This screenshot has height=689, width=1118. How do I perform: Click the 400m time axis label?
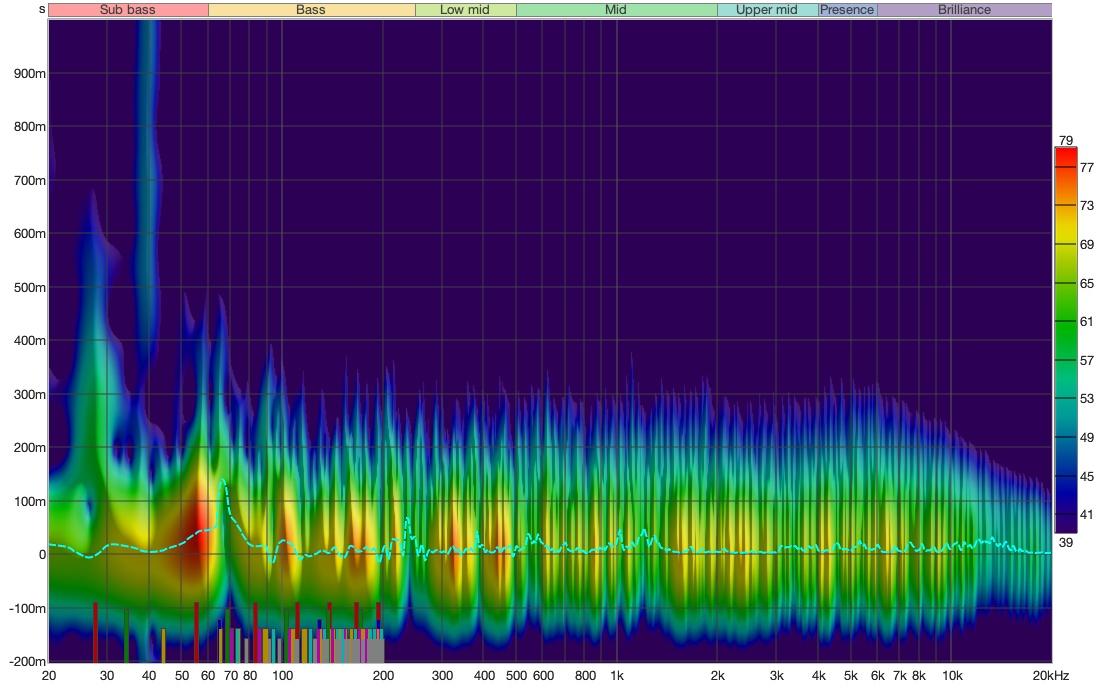tap(30, 341)
